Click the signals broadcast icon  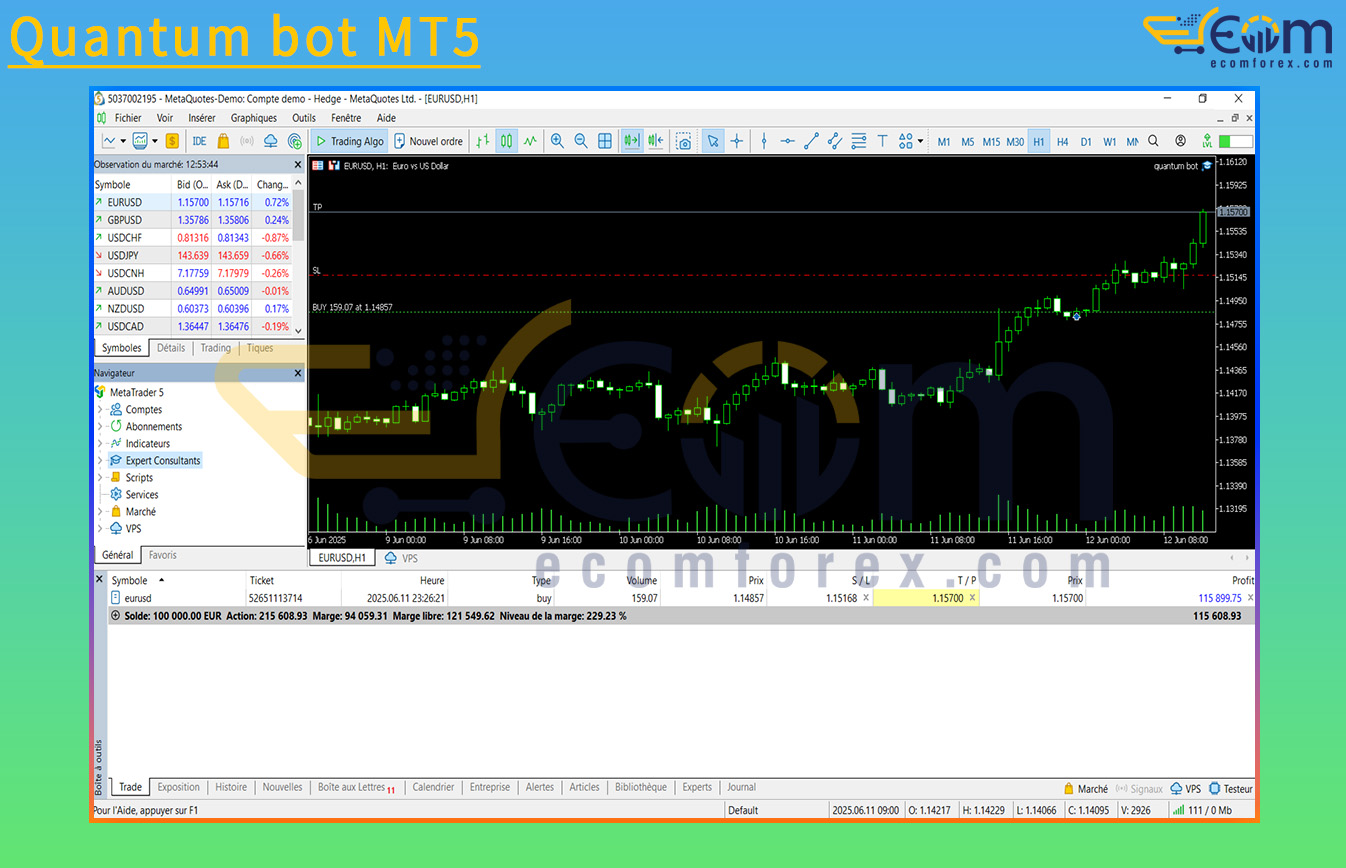click(246, 141)
